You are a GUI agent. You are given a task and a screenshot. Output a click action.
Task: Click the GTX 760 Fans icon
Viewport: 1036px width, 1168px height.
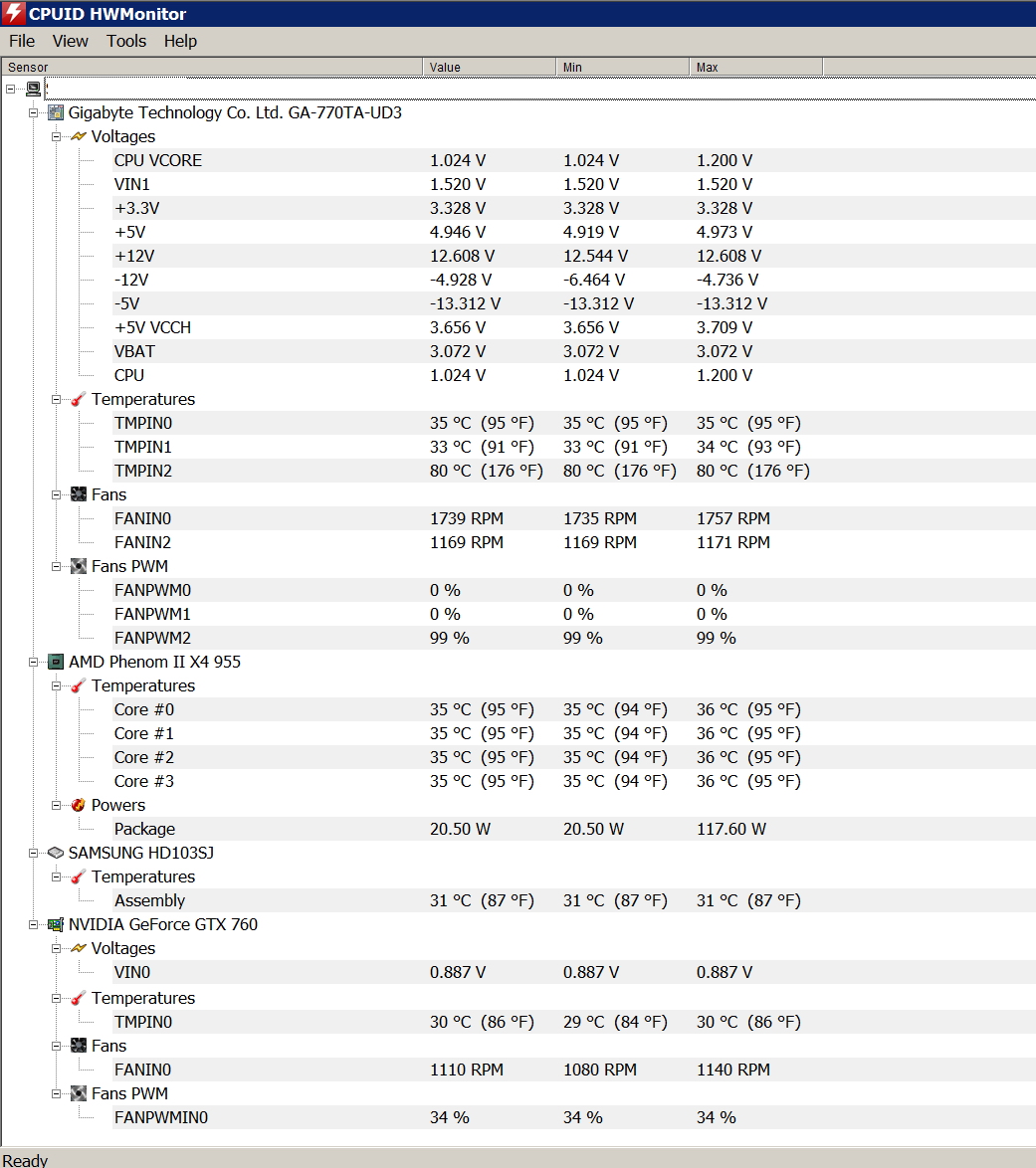point(79,1046)
